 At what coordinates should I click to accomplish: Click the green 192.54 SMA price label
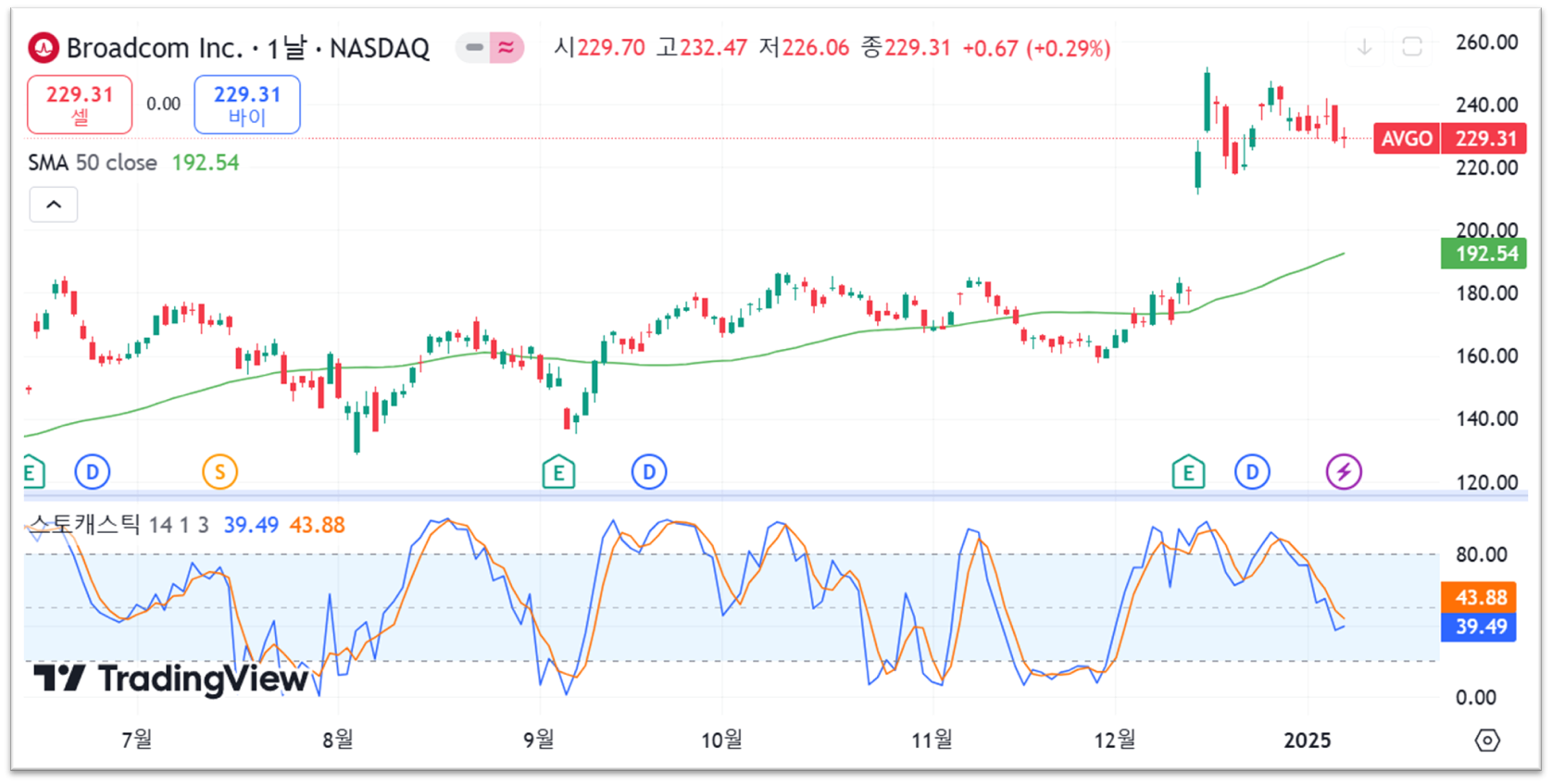pos(1484,254)
